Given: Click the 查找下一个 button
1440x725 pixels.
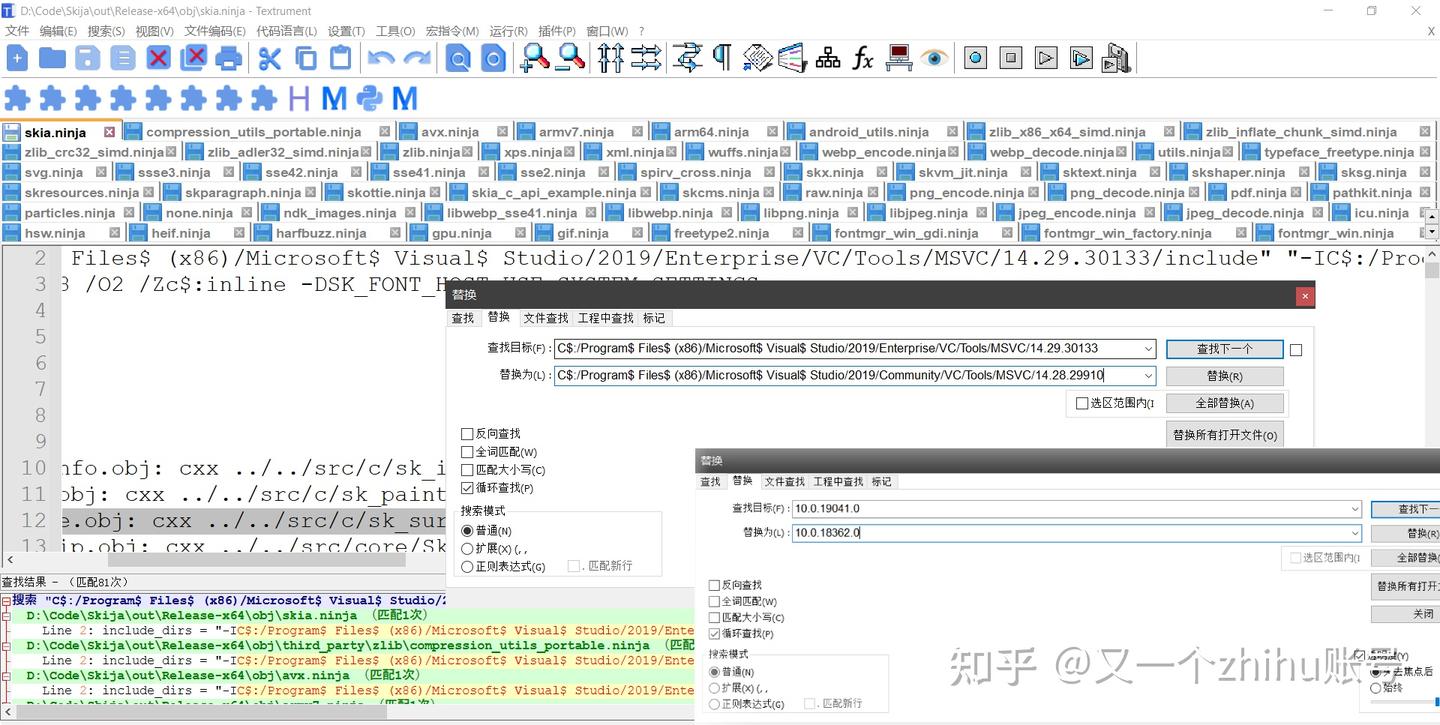Looking at the screenshot, I should click(x=1224, y=348).
